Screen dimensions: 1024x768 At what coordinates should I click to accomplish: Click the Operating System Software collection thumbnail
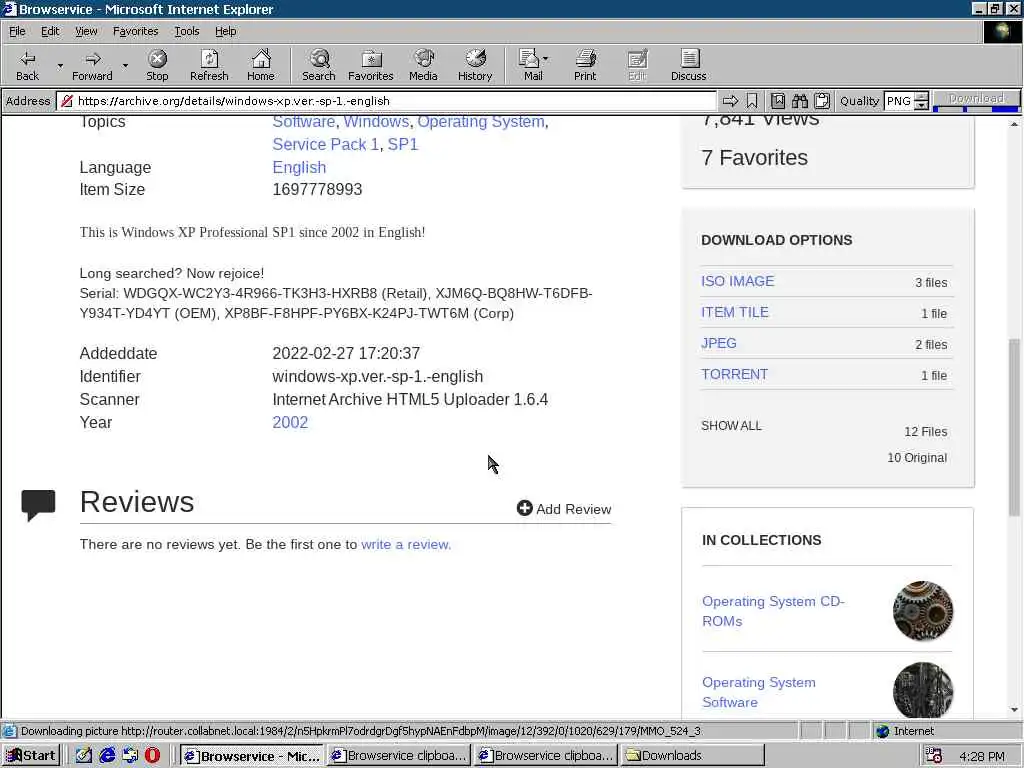(x=923, y=691)
